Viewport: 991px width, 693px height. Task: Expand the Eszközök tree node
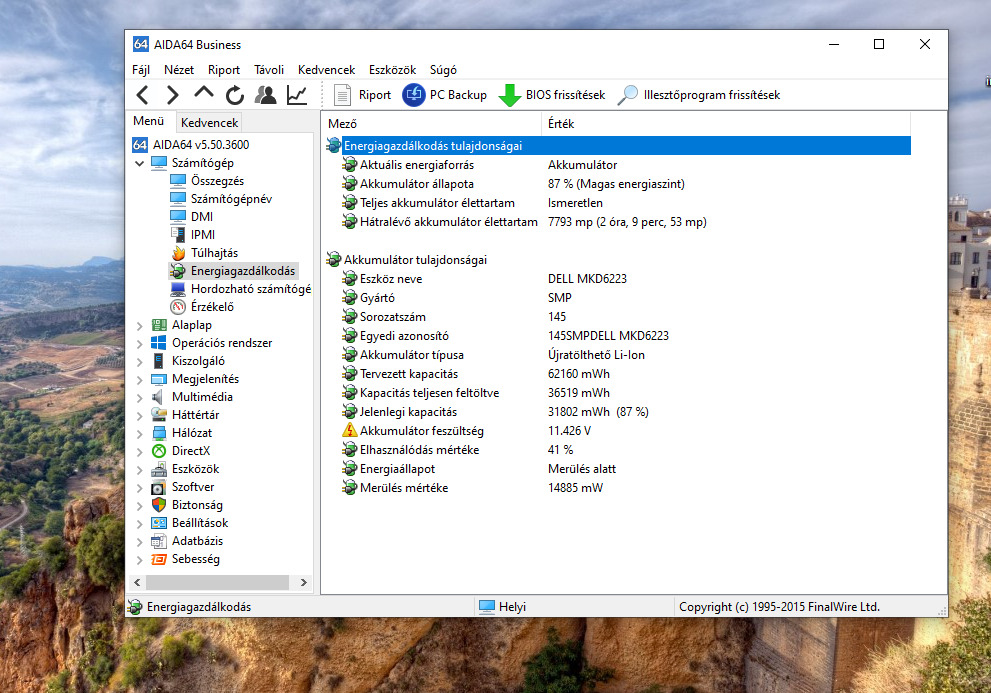coord(140,470)
